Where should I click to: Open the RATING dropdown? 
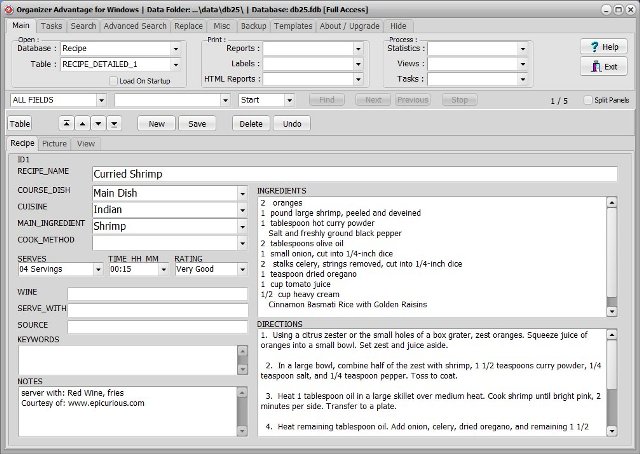(x=242, y=269)
